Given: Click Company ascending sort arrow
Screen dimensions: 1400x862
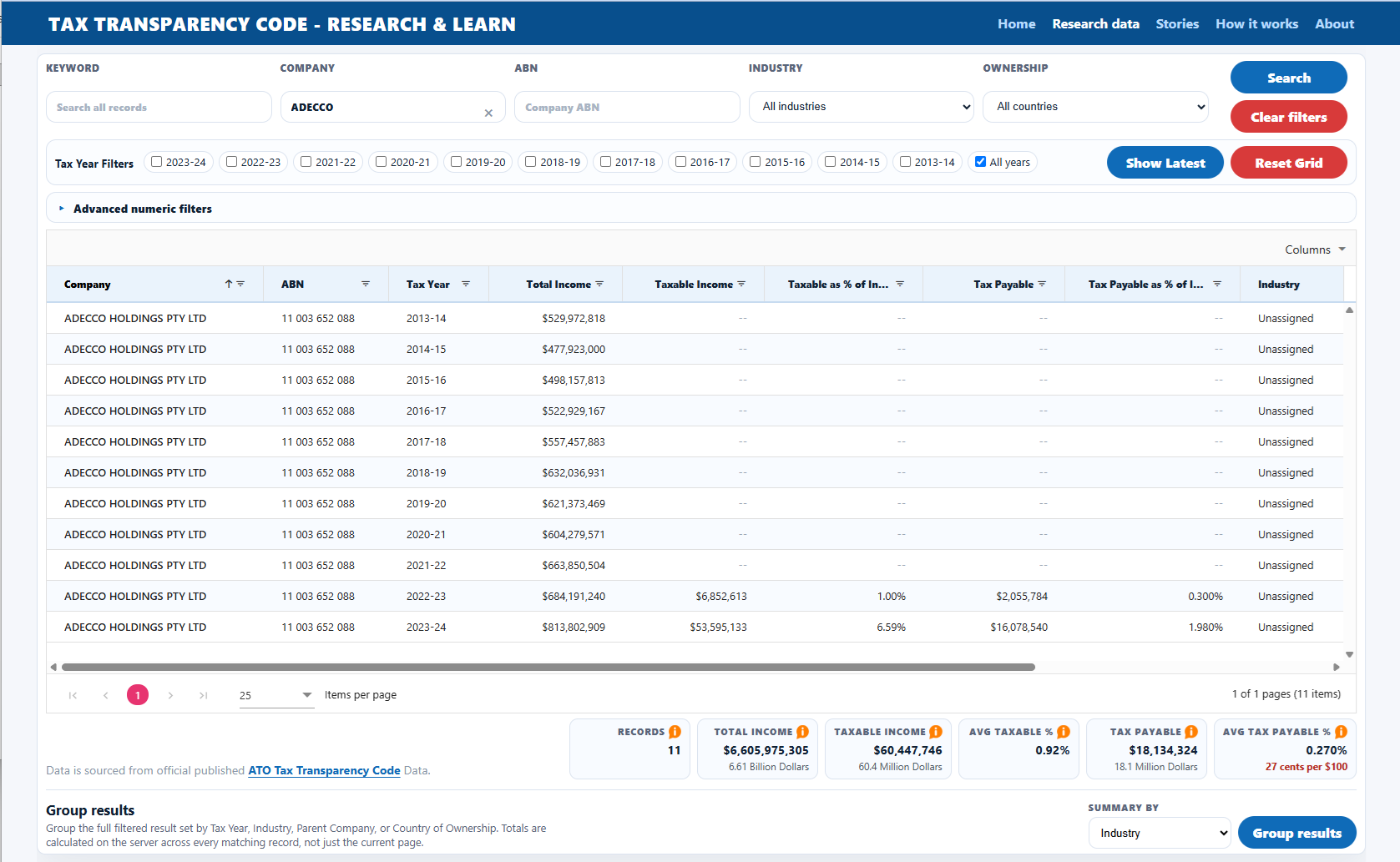Looking at the screenshot, I should [229, 284].
